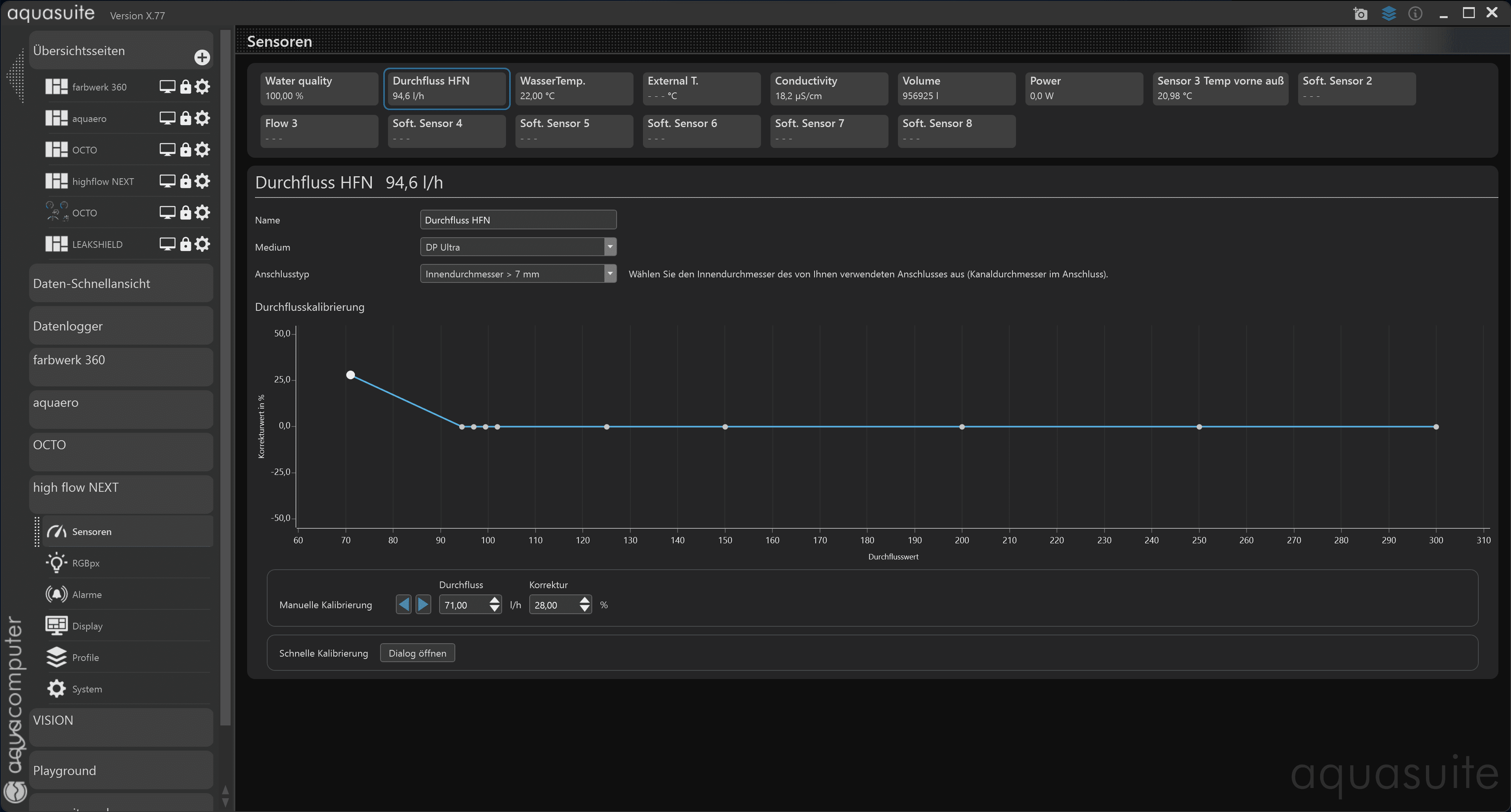This screenshot has width=1511, height=812.
Task: Unlock the farbwerk 360 overview page
Action: point(185,87)
